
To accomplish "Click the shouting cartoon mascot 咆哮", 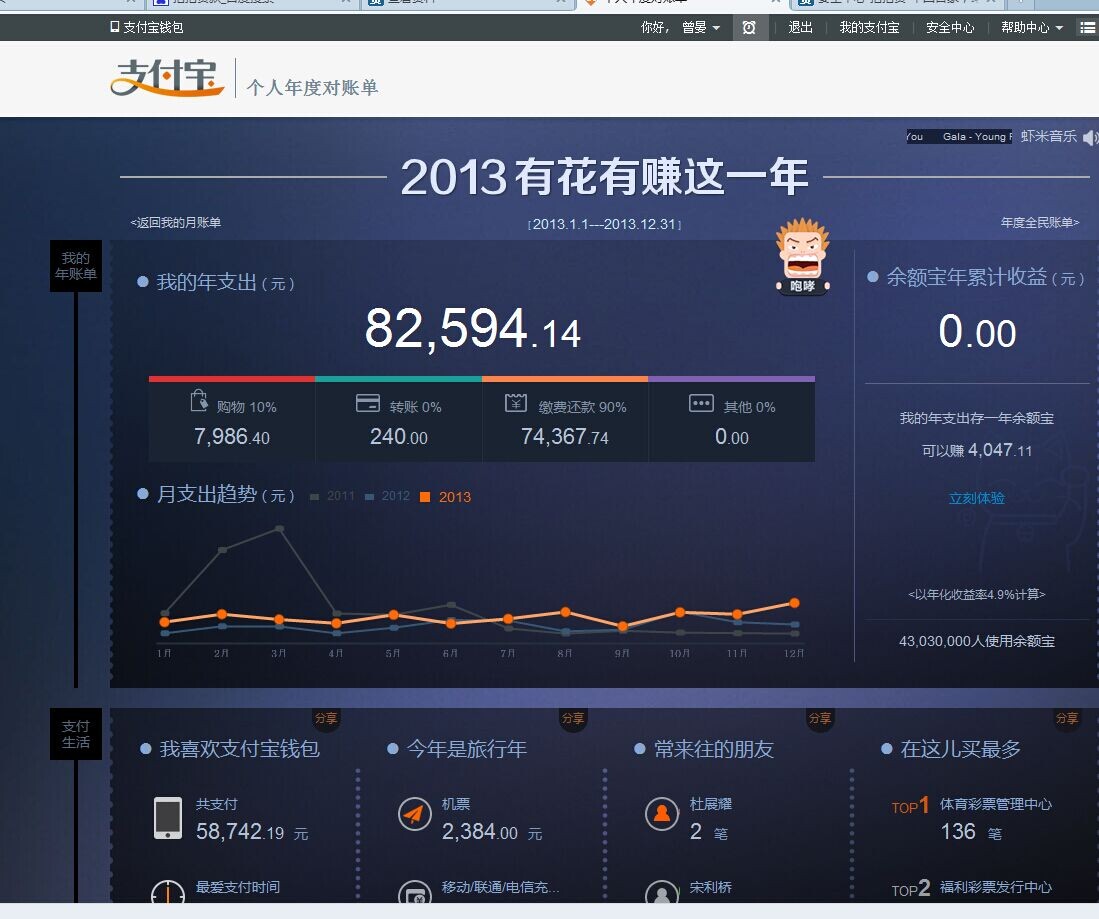I will point(803,256).
